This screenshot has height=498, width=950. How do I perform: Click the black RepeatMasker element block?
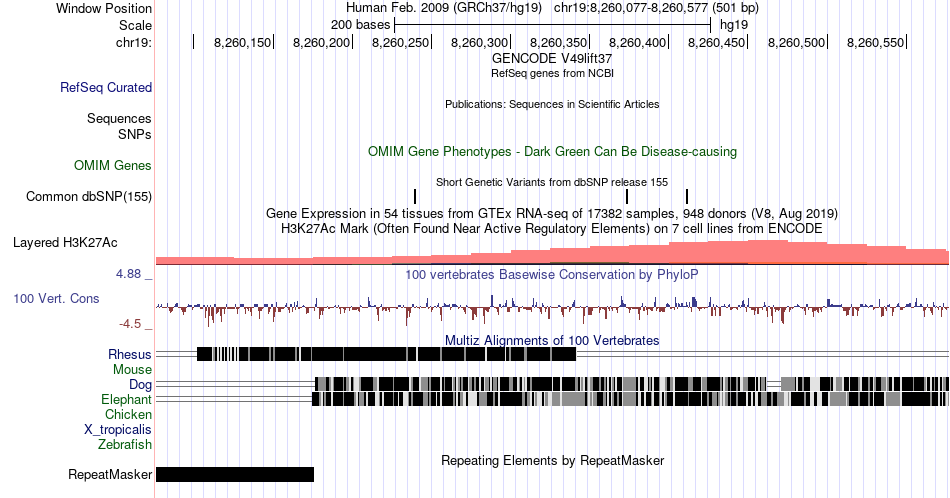(235, 474)
